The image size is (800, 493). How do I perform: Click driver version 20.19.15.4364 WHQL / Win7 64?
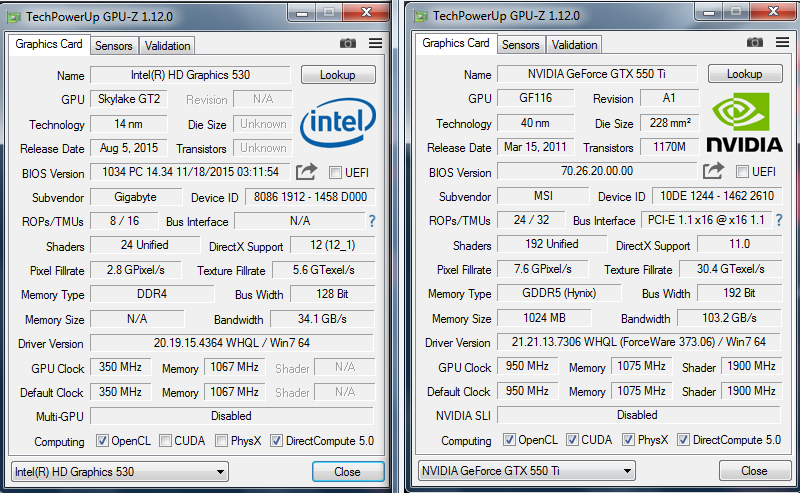(x=232, y=343)
